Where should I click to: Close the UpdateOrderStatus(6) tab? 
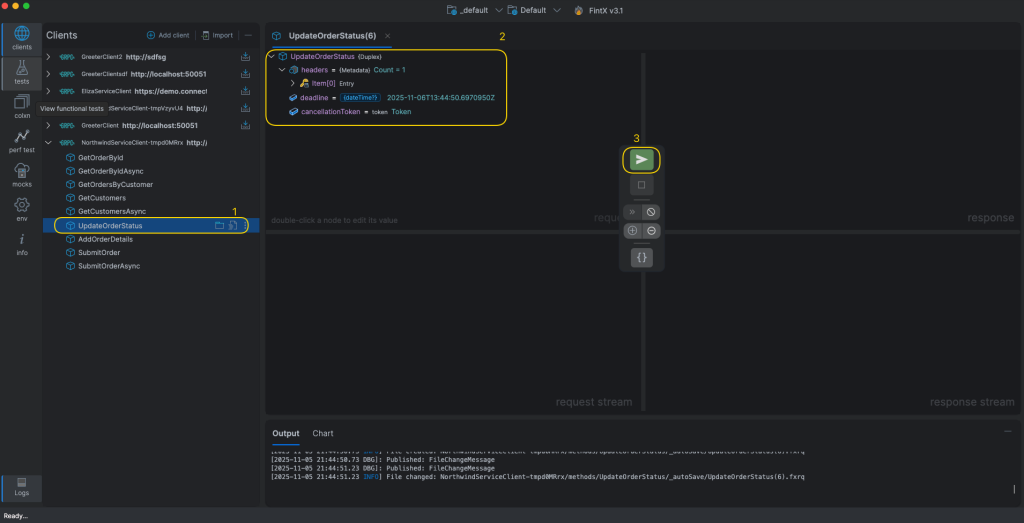click(x=388, y=36)
